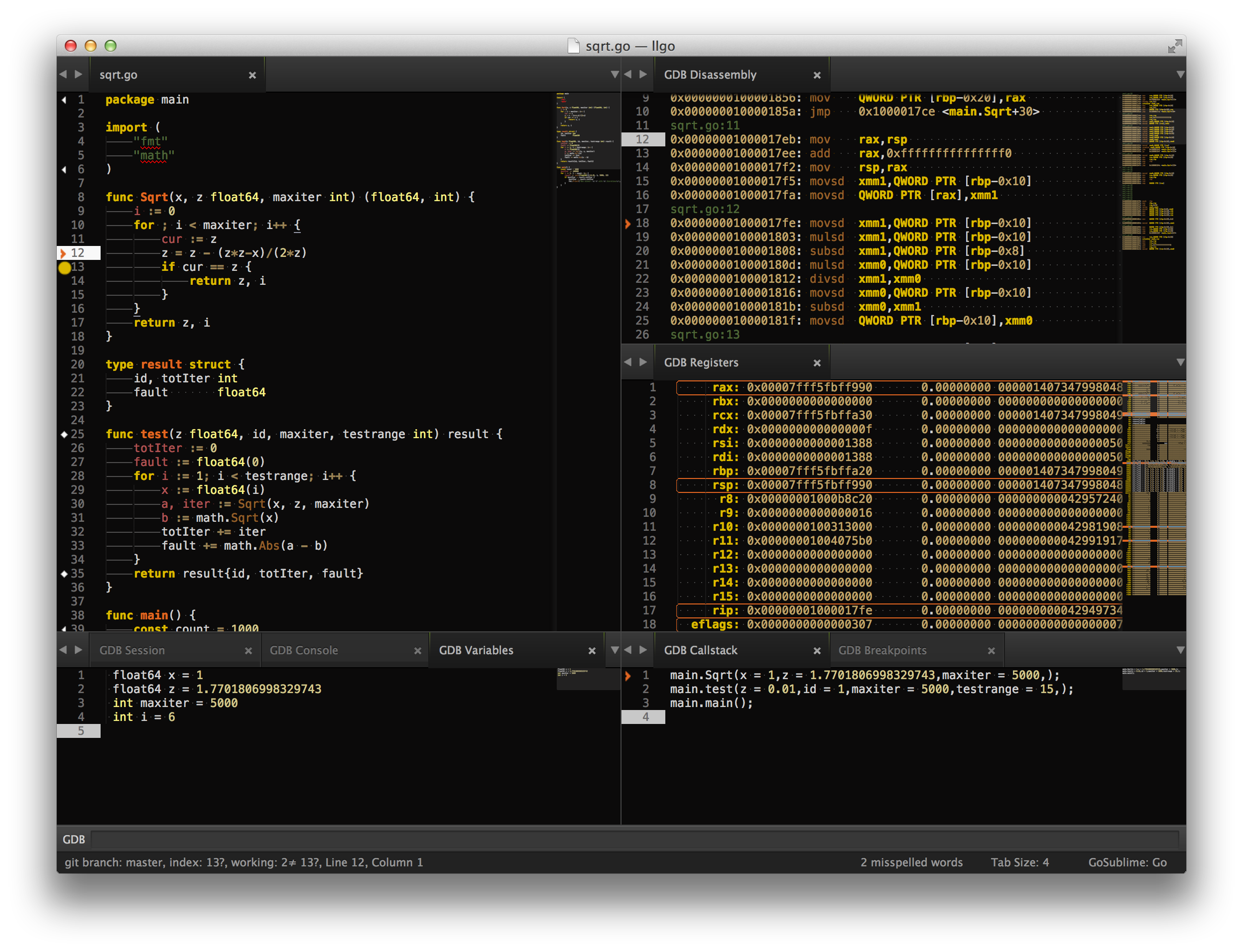
Task: Click the eflags register row
Action: tap(899, 624)
